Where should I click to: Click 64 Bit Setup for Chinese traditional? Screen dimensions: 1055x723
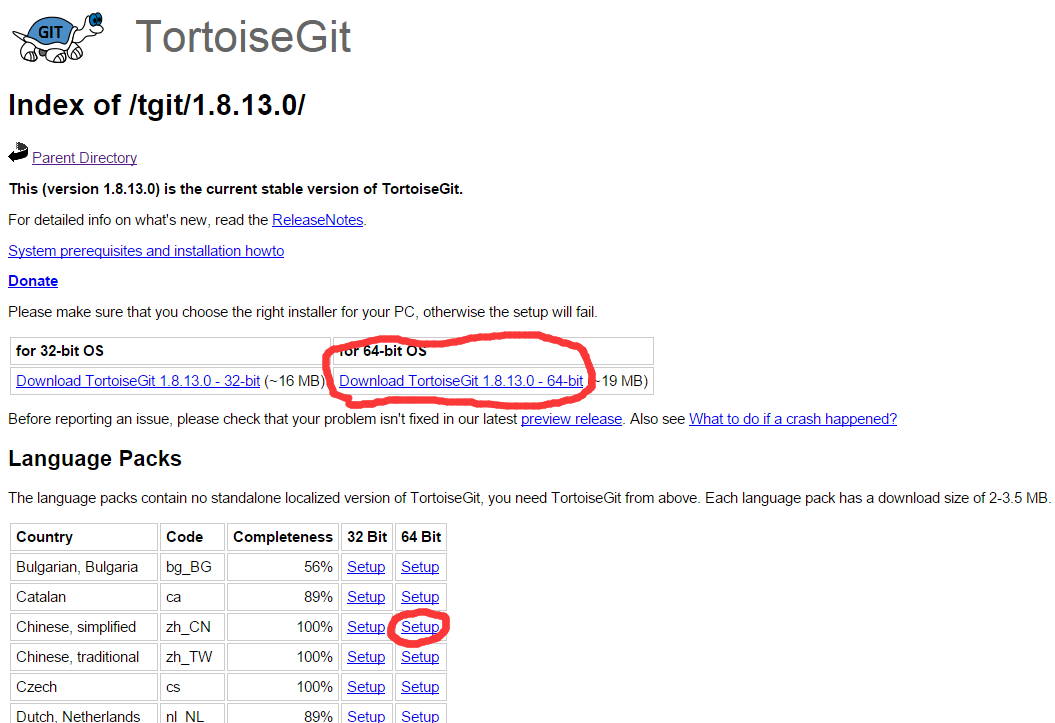pyautogui.click(x=420, y=657)
